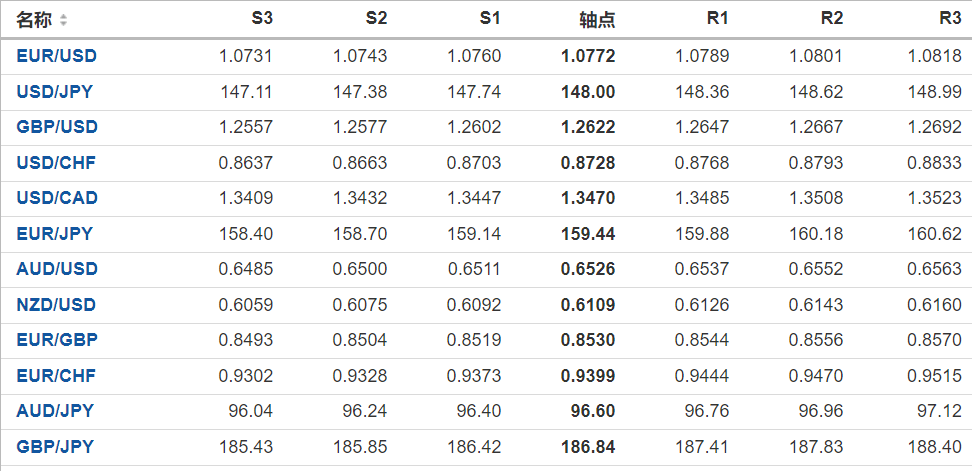Click the 名称 column header

tap(35, 20)
